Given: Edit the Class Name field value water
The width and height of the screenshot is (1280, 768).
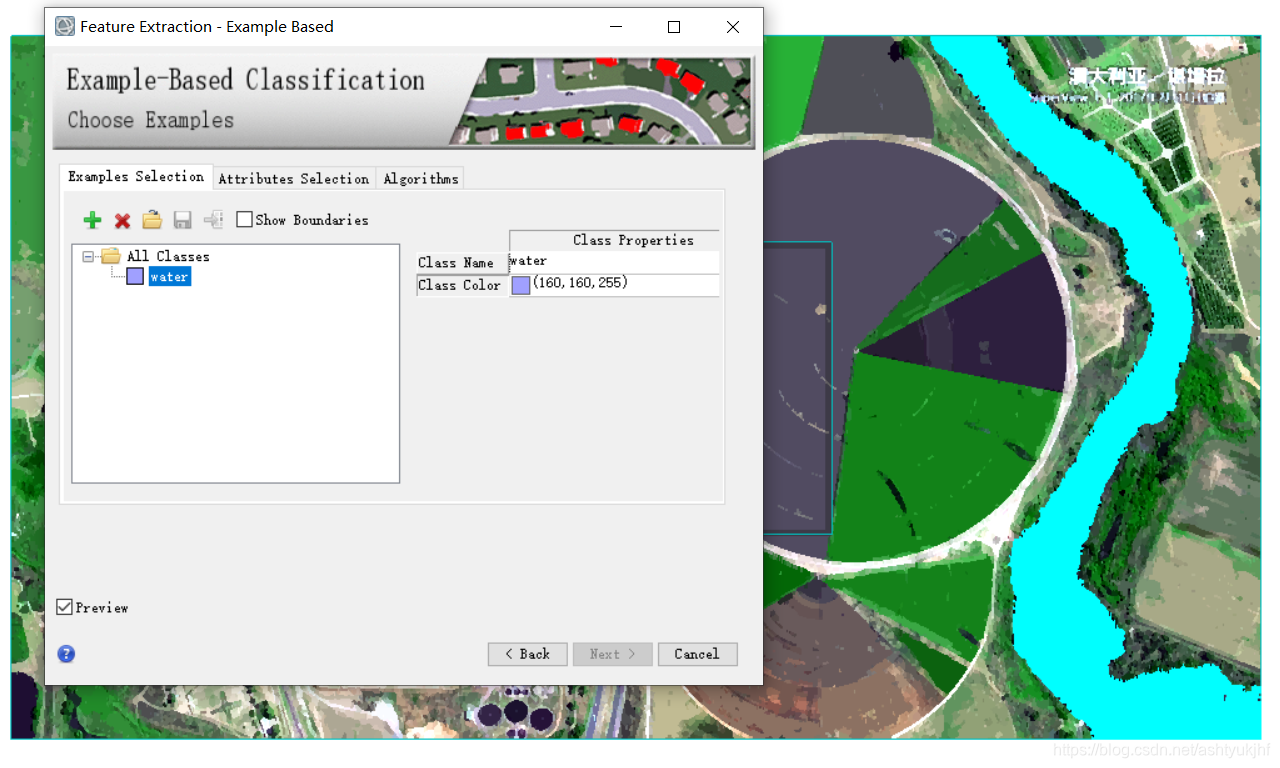Looking at the screenshot, I should [614, 262].
